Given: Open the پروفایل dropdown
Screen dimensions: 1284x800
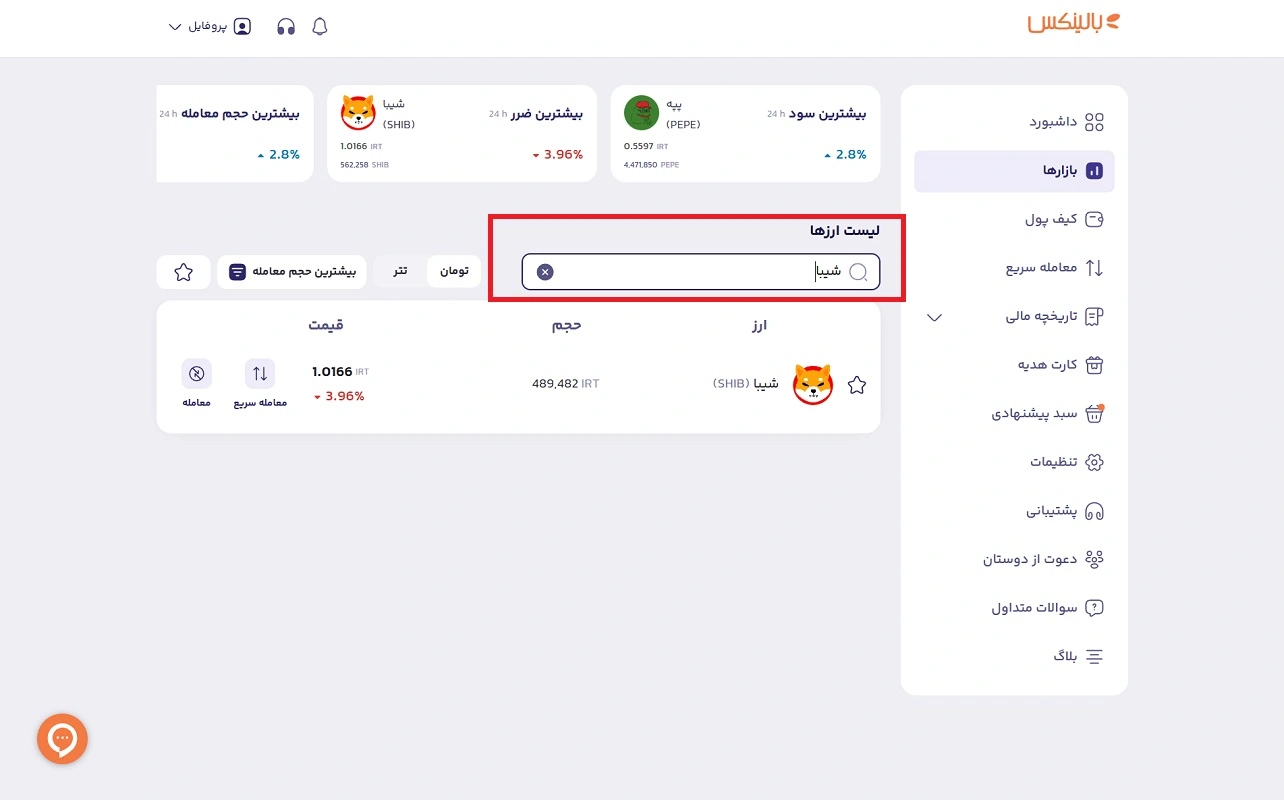Looking at the screenshot, I should (x=209, y=27).
